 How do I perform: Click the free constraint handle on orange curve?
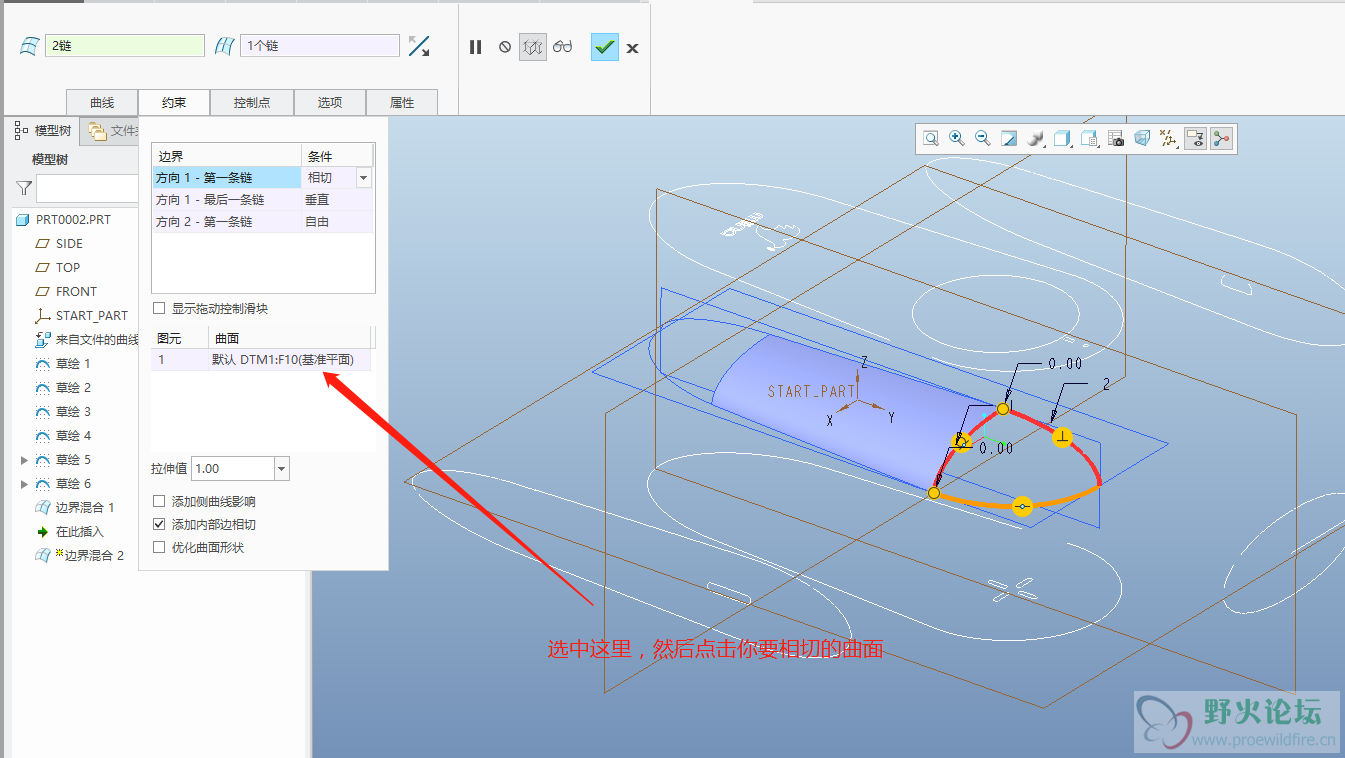[1021, 507]
